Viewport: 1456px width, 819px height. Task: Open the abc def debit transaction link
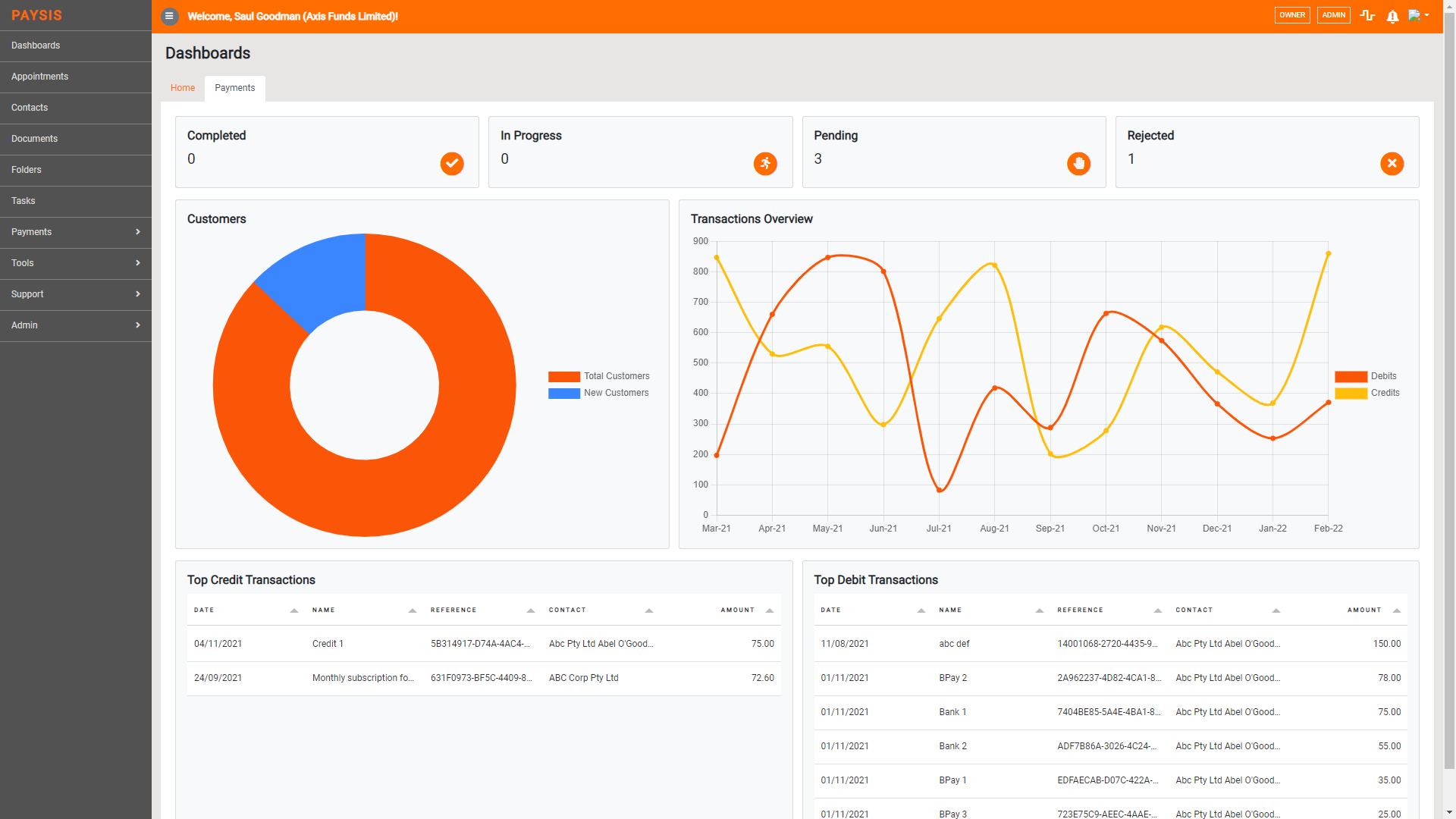953,643
